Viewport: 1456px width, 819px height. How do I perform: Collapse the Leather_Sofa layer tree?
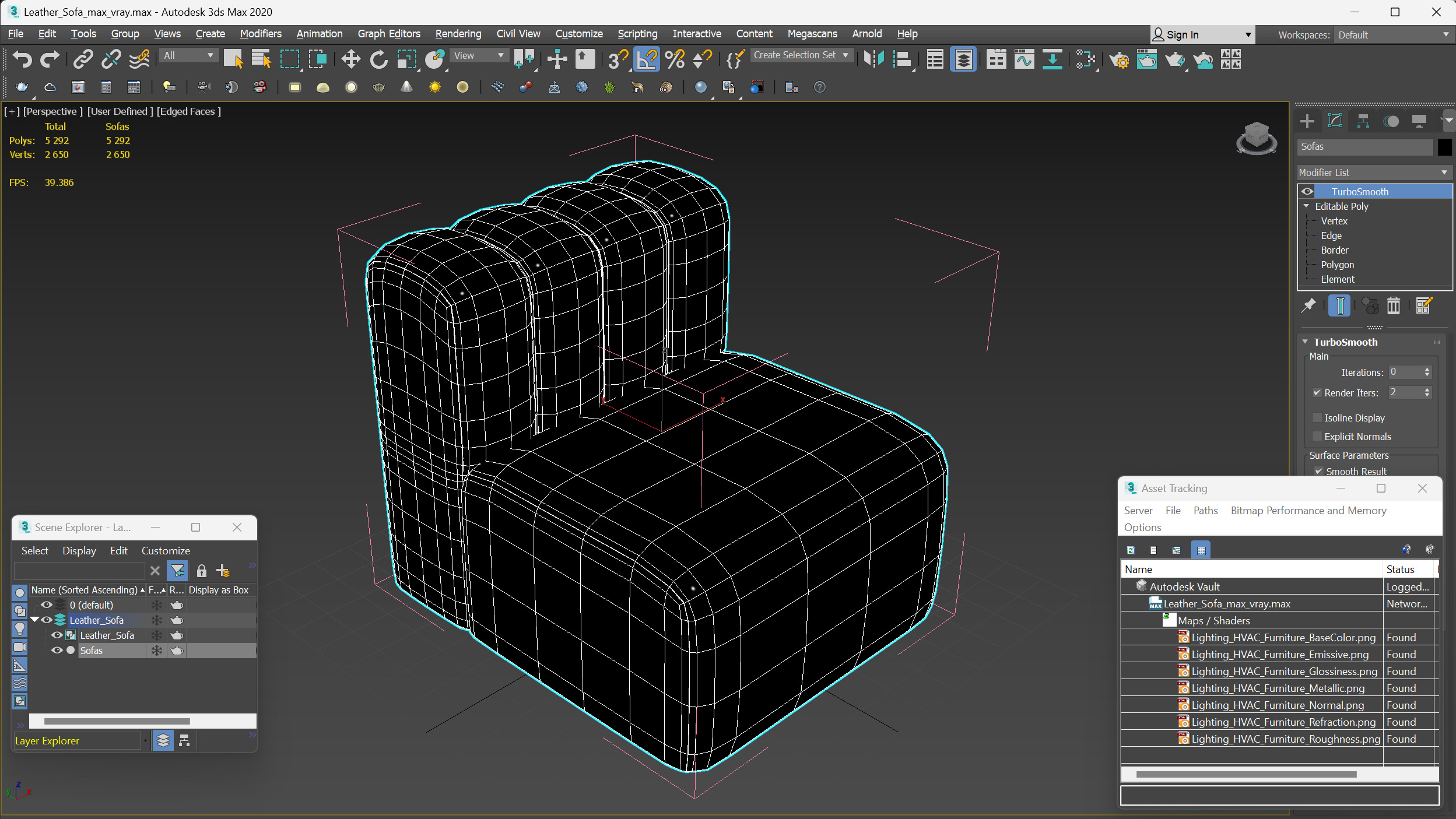[x=35, y=620]
